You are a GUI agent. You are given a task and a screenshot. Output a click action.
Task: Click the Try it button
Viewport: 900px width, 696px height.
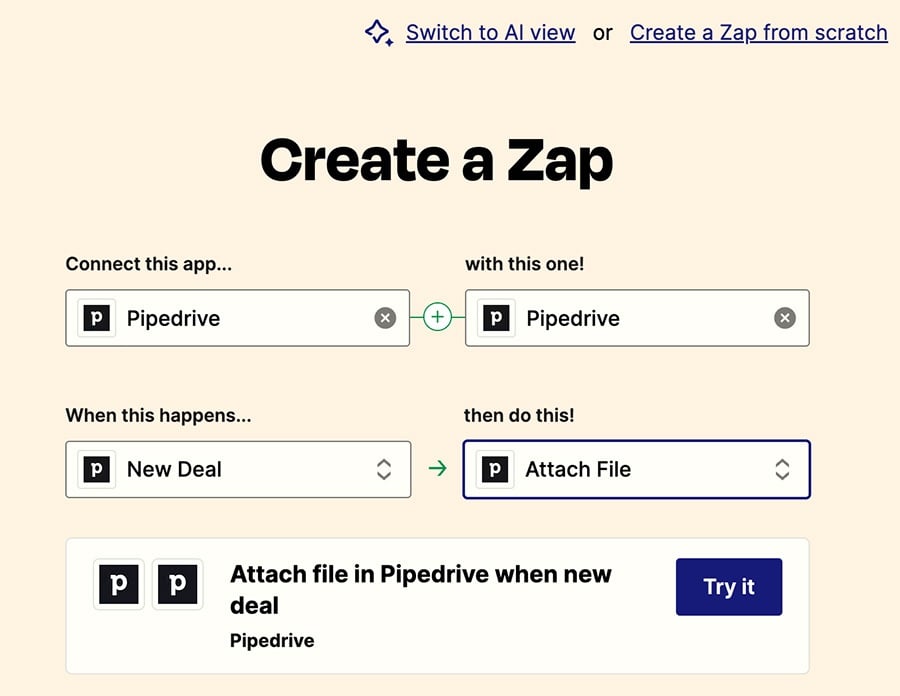(728, 587)
